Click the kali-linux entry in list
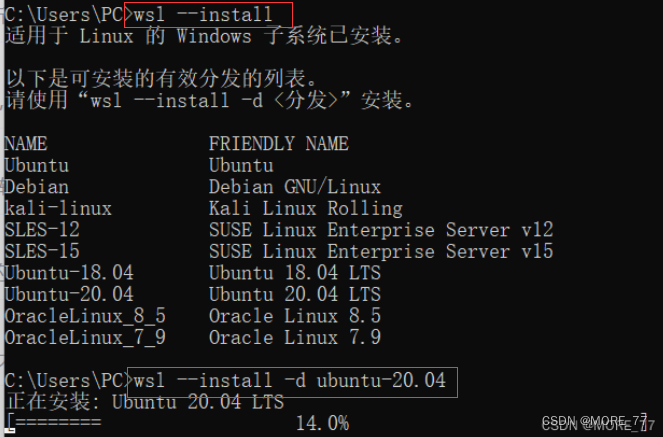Image resolution: width=663 pixels, height=437 pixels. click(x=58, y=208)
